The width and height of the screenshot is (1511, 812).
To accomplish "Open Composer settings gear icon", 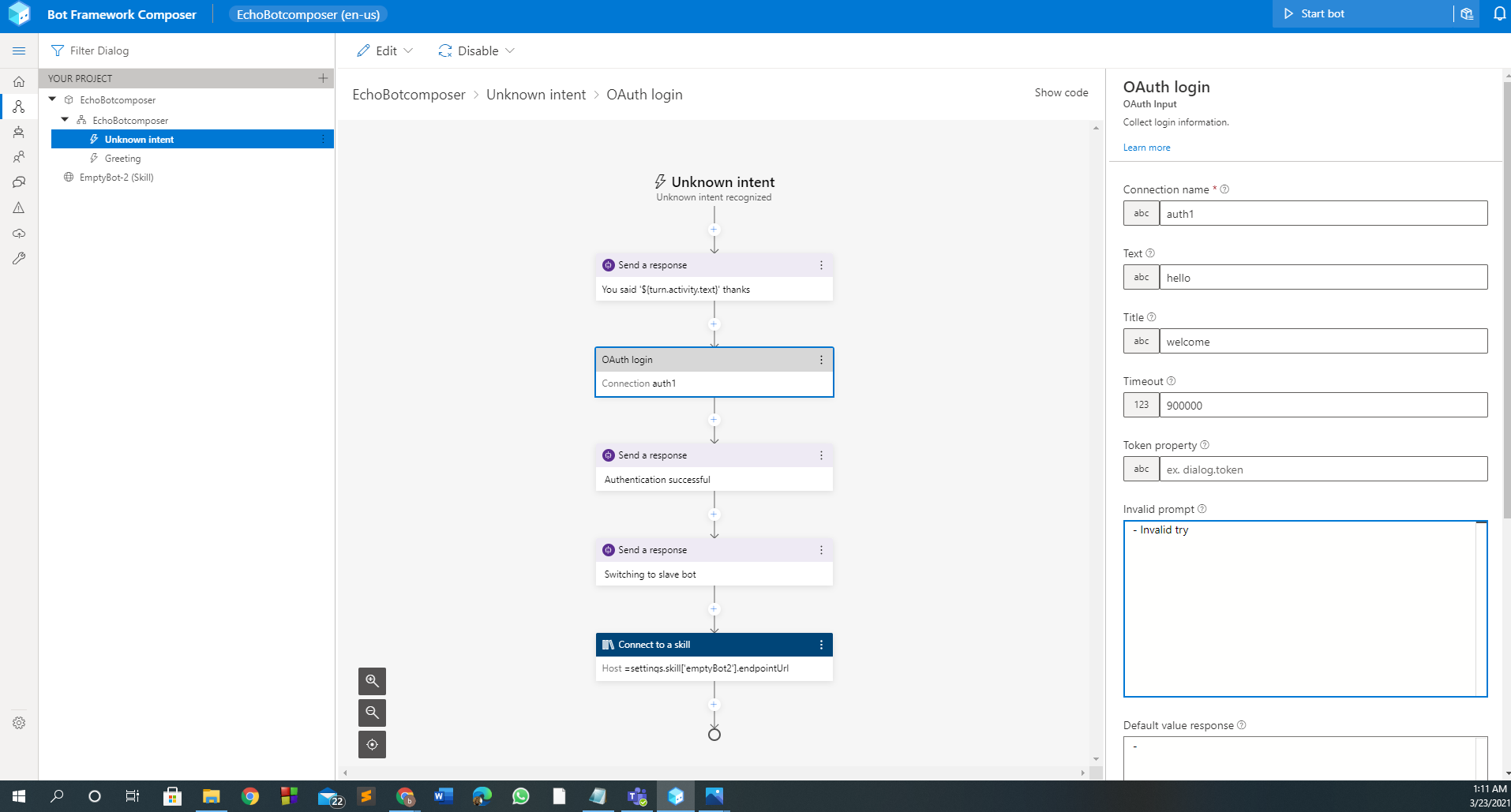I will 19,723.
